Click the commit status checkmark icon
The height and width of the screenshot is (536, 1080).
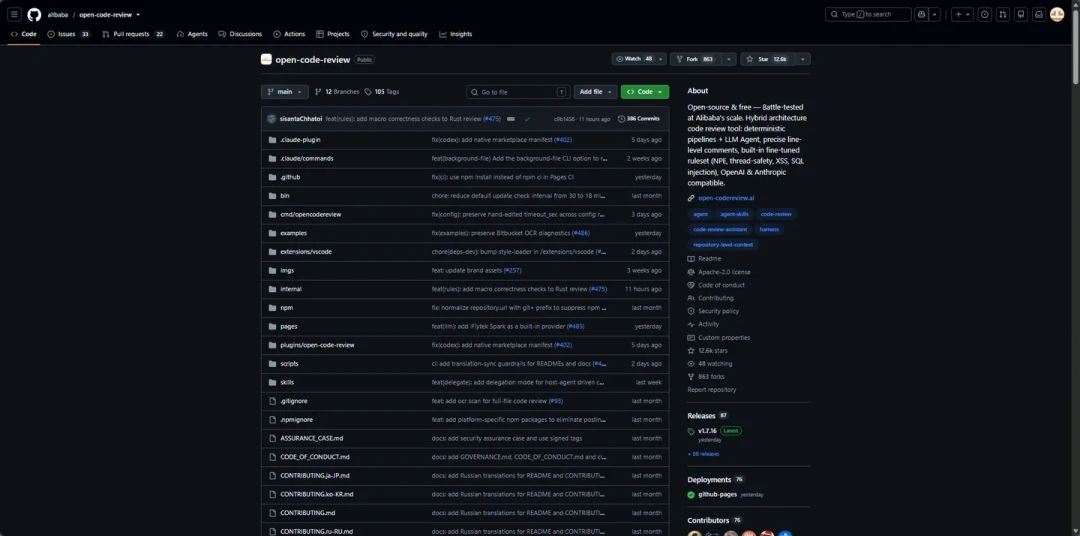(x=527, y=118)
